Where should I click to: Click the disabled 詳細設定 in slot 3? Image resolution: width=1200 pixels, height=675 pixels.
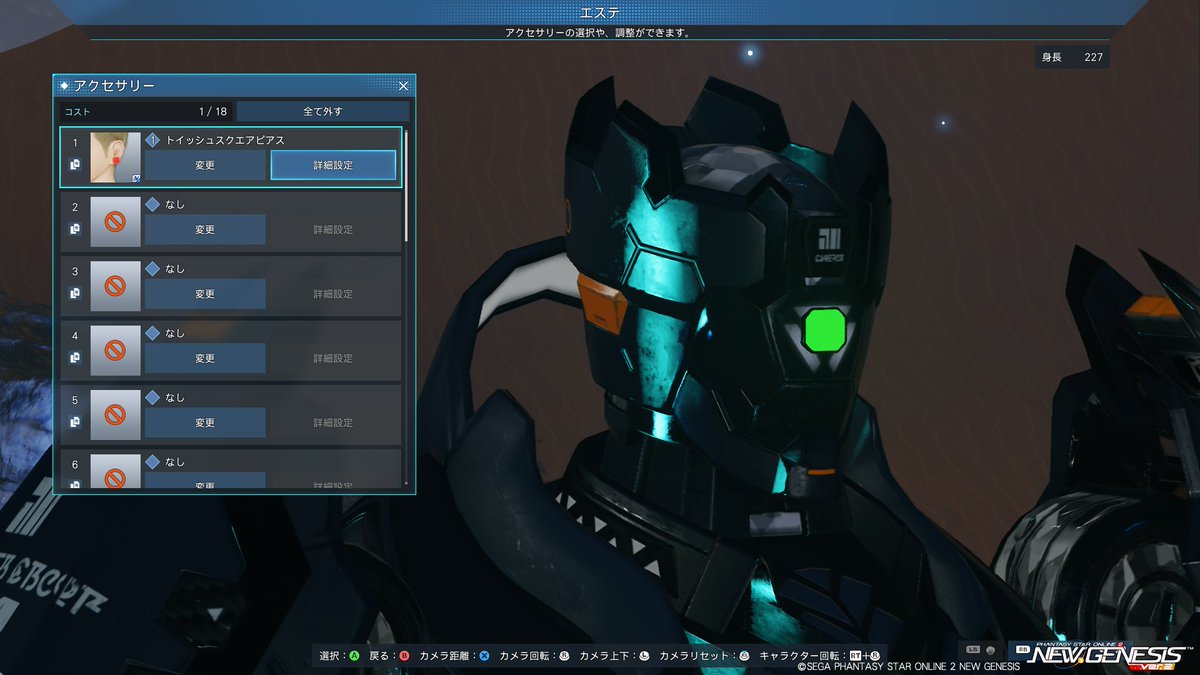pyautogui.click(x=333, y=294)
